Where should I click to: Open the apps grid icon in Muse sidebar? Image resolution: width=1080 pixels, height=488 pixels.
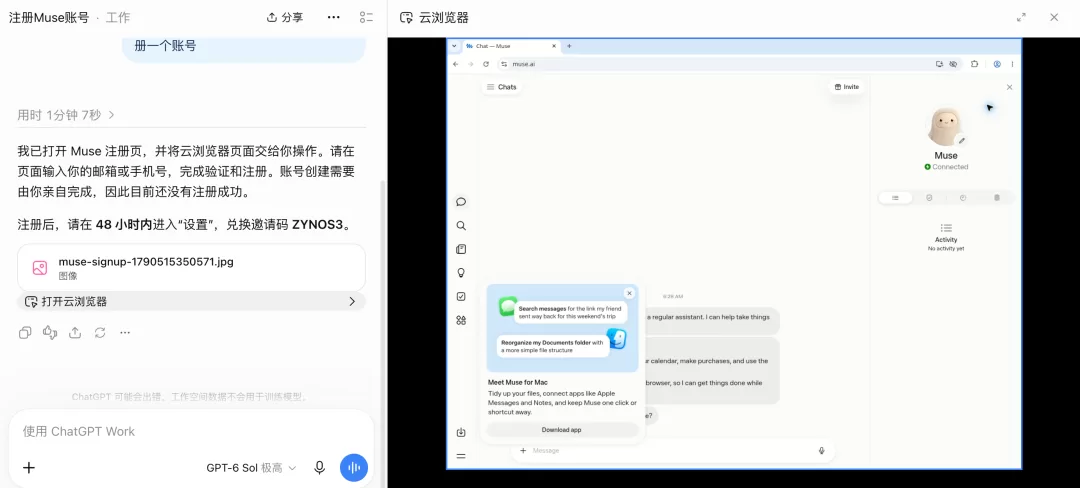click(x=461, y=320)
